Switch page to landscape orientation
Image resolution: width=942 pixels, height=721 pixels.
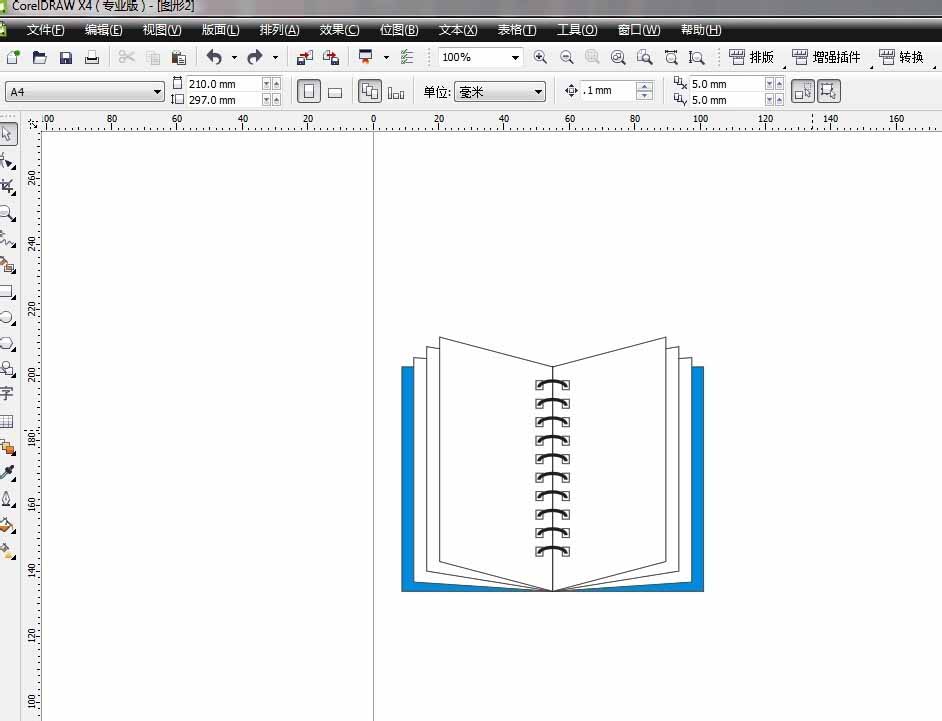click(335, 92)
